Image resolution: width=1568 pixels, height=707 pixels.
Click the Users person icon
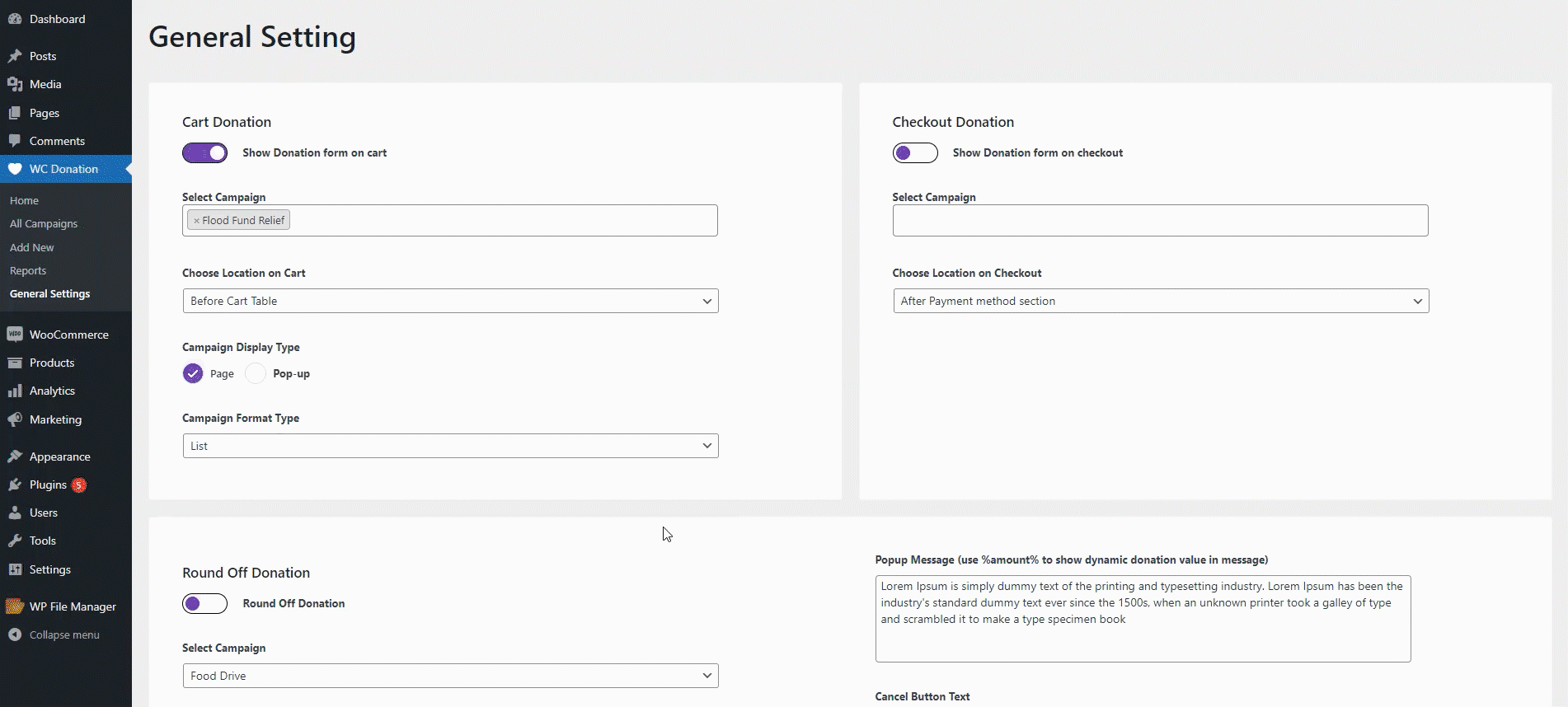click(15, 513)
